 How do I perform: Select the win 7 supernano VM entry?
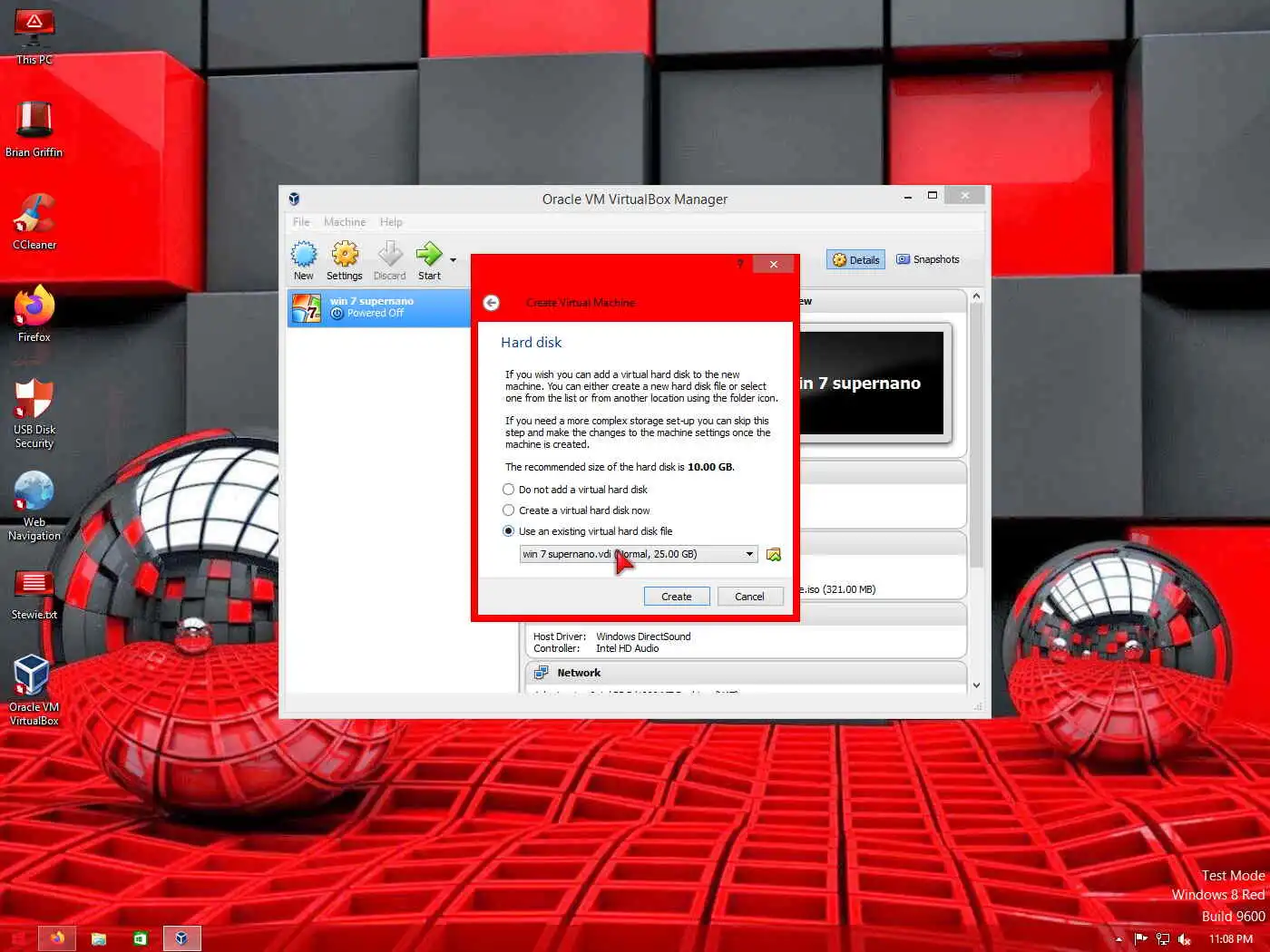click(x=379, y=307)
